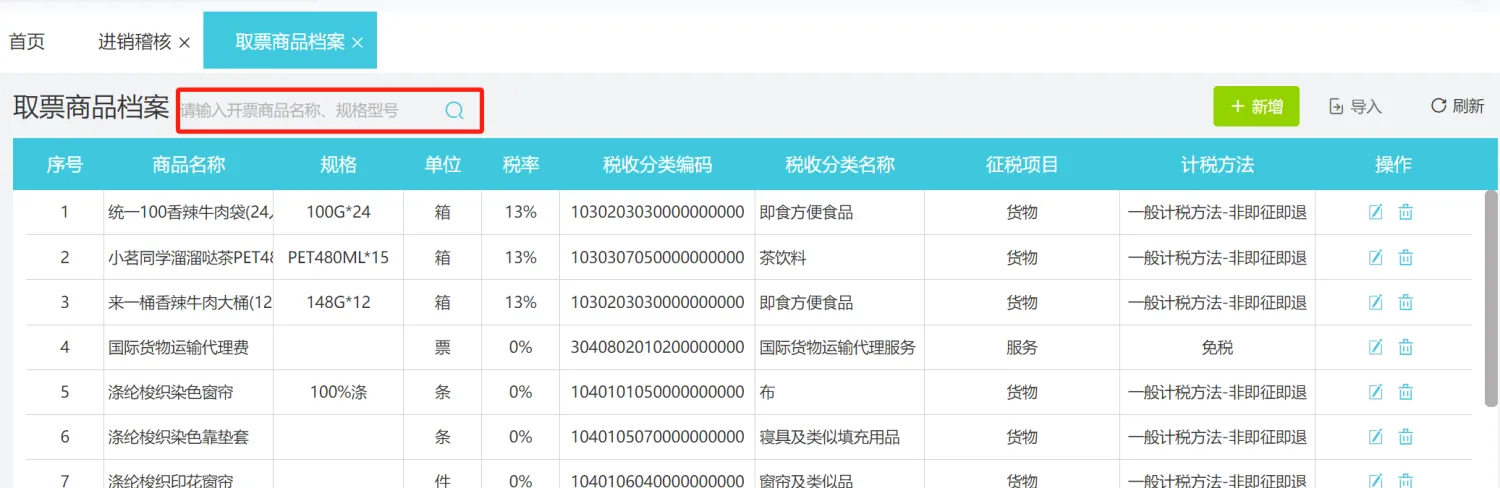Edit the 涤纶梭织染色窗帘 row

pyautogui.click(x=1375, y=392)
